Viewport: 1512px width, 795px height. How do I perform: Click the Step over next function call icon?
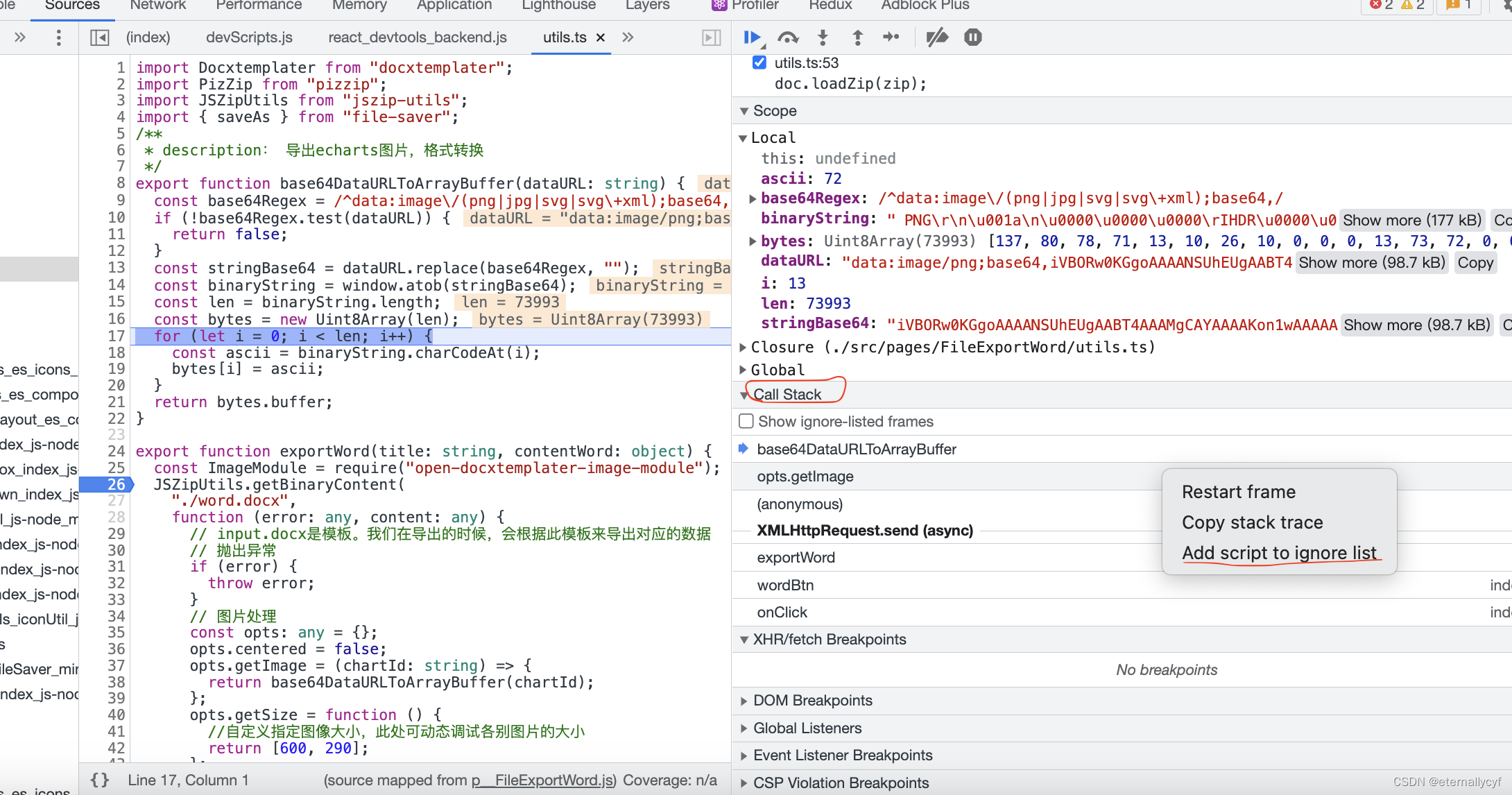click(x=789, y=37)
